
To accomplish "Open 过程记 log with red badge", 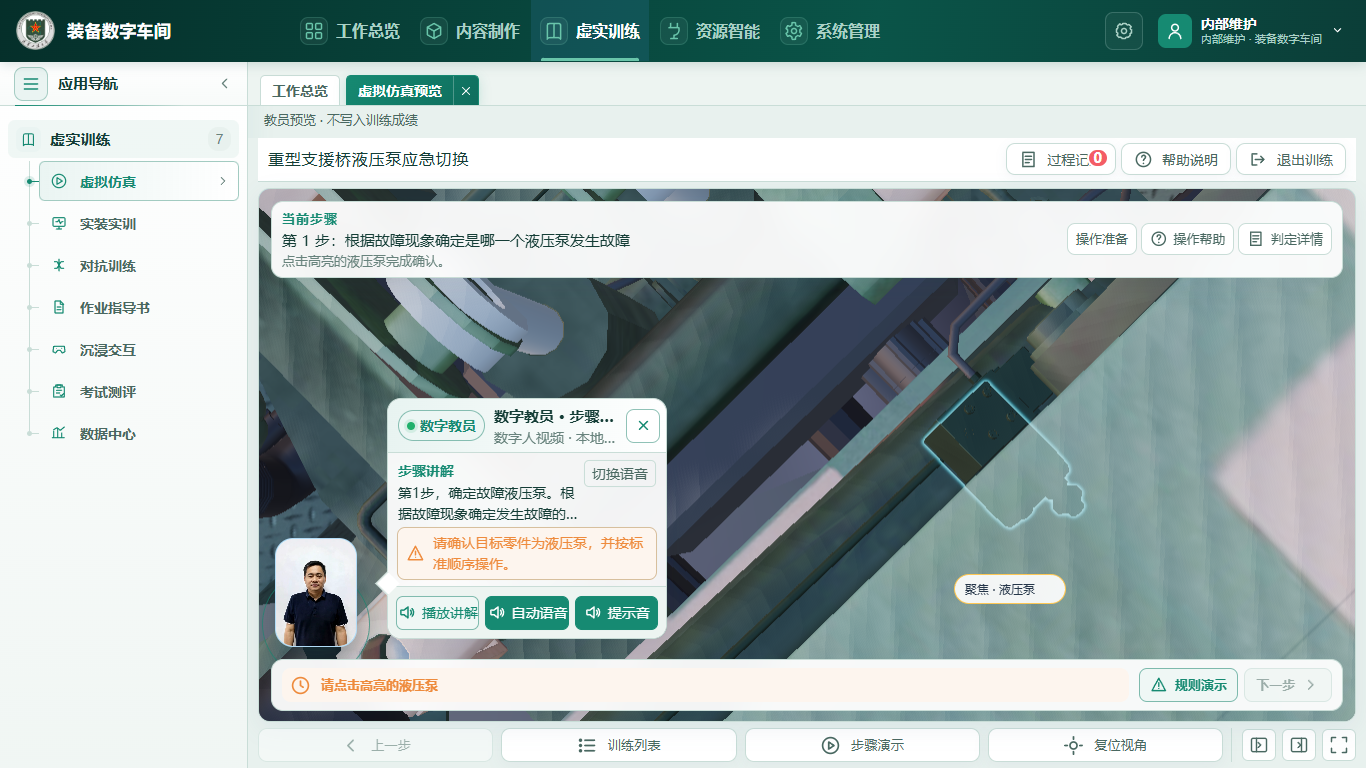I will 1060,160.
